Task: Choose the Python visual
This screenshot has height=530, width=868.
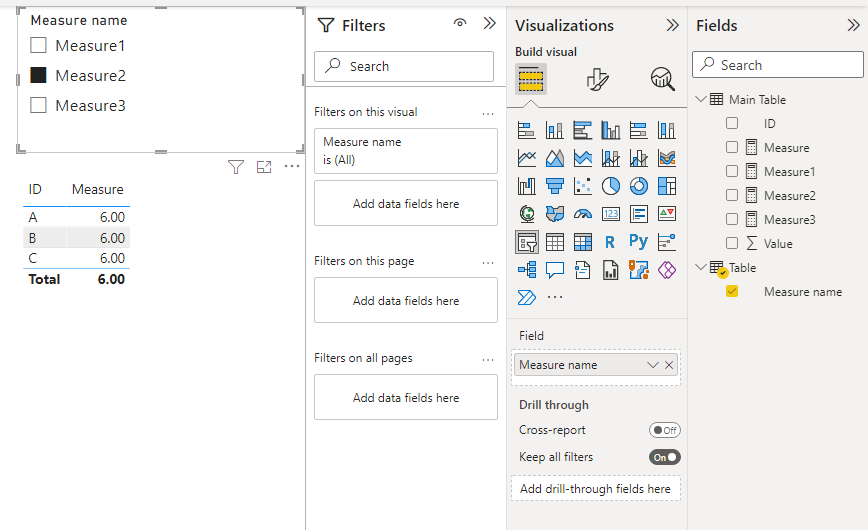Action: pyautogui.click(x=638, y=242)
